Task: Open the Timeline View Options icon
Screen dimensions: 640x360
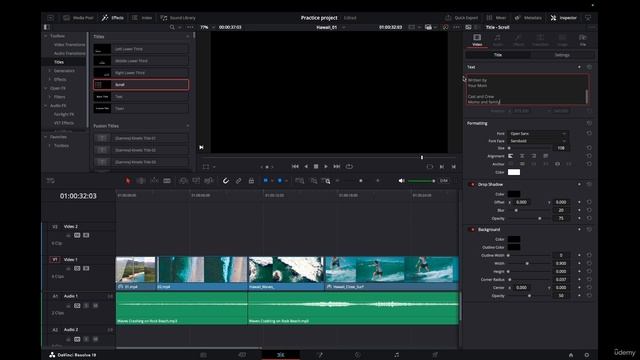Action: (x=51, y=180)
